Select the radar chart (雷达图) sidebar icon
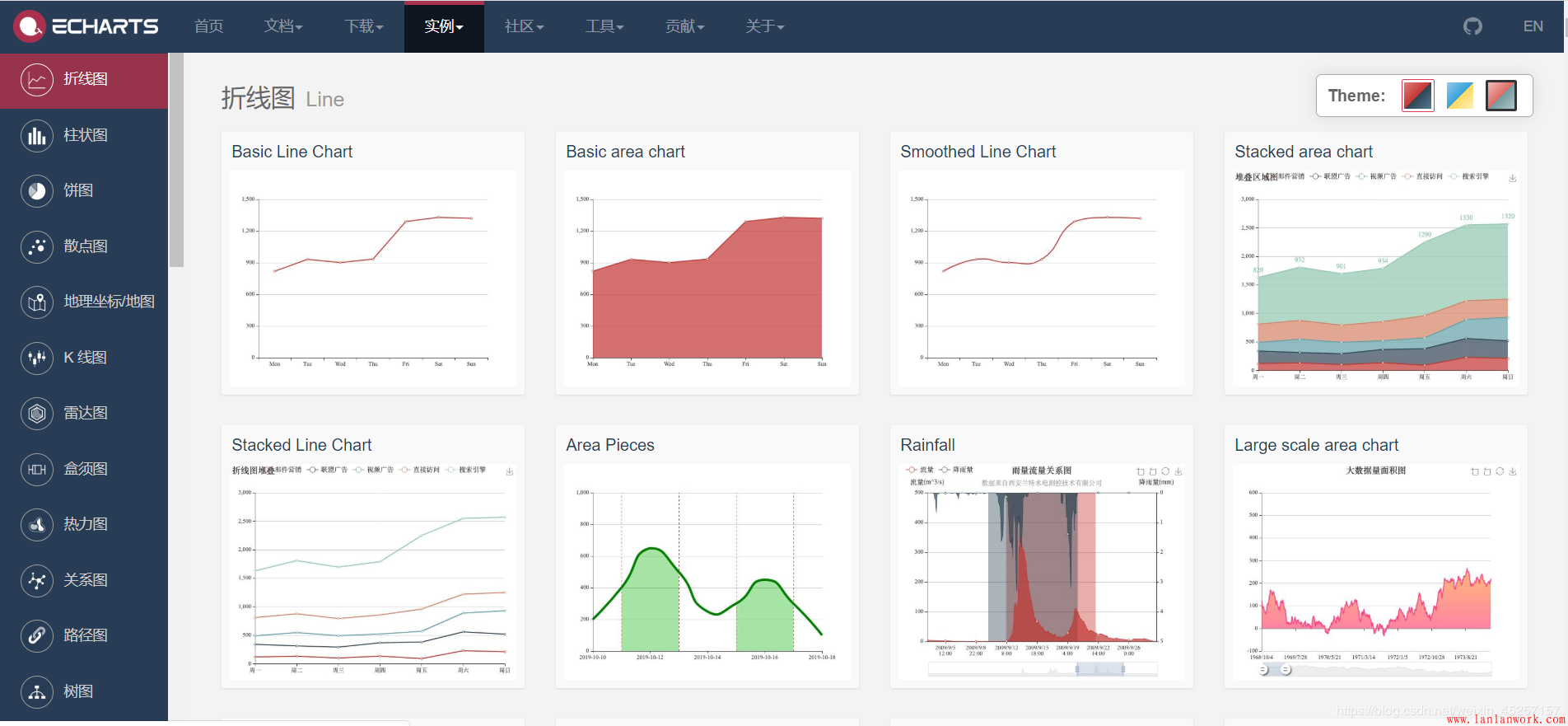Viewport: 1568px width, 726px height. click(37, 413)
